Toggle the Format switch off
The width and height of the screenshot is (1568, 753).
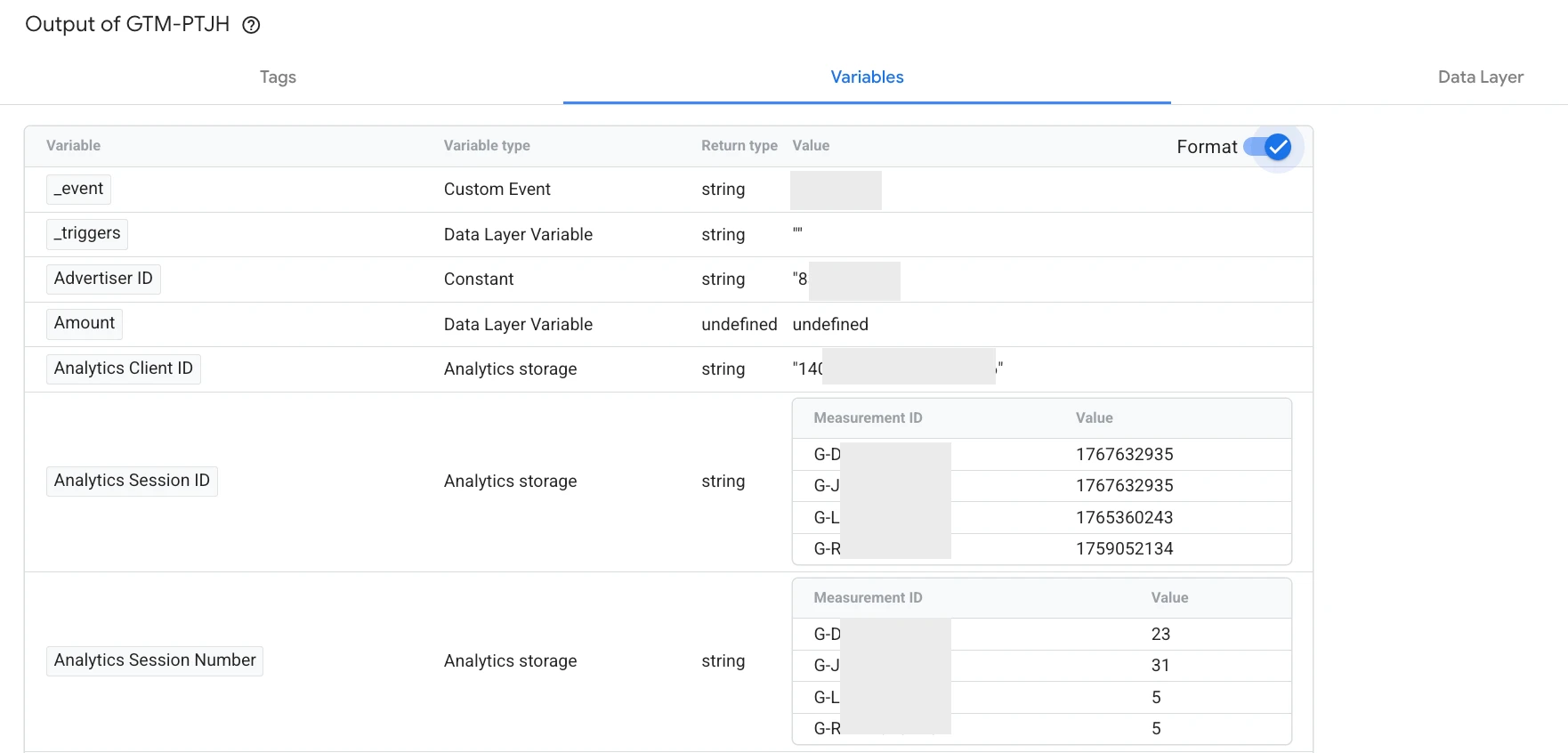(1268, 147)
